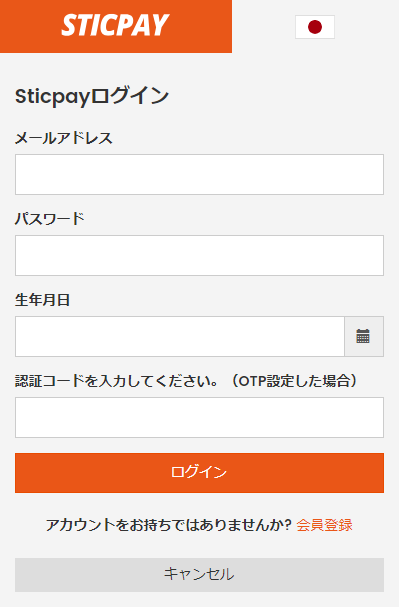This screenshot has width=399, height=607.
Task: Click the STICPAY logo in header
Action: pyautogui.click(x=115, y=26)
